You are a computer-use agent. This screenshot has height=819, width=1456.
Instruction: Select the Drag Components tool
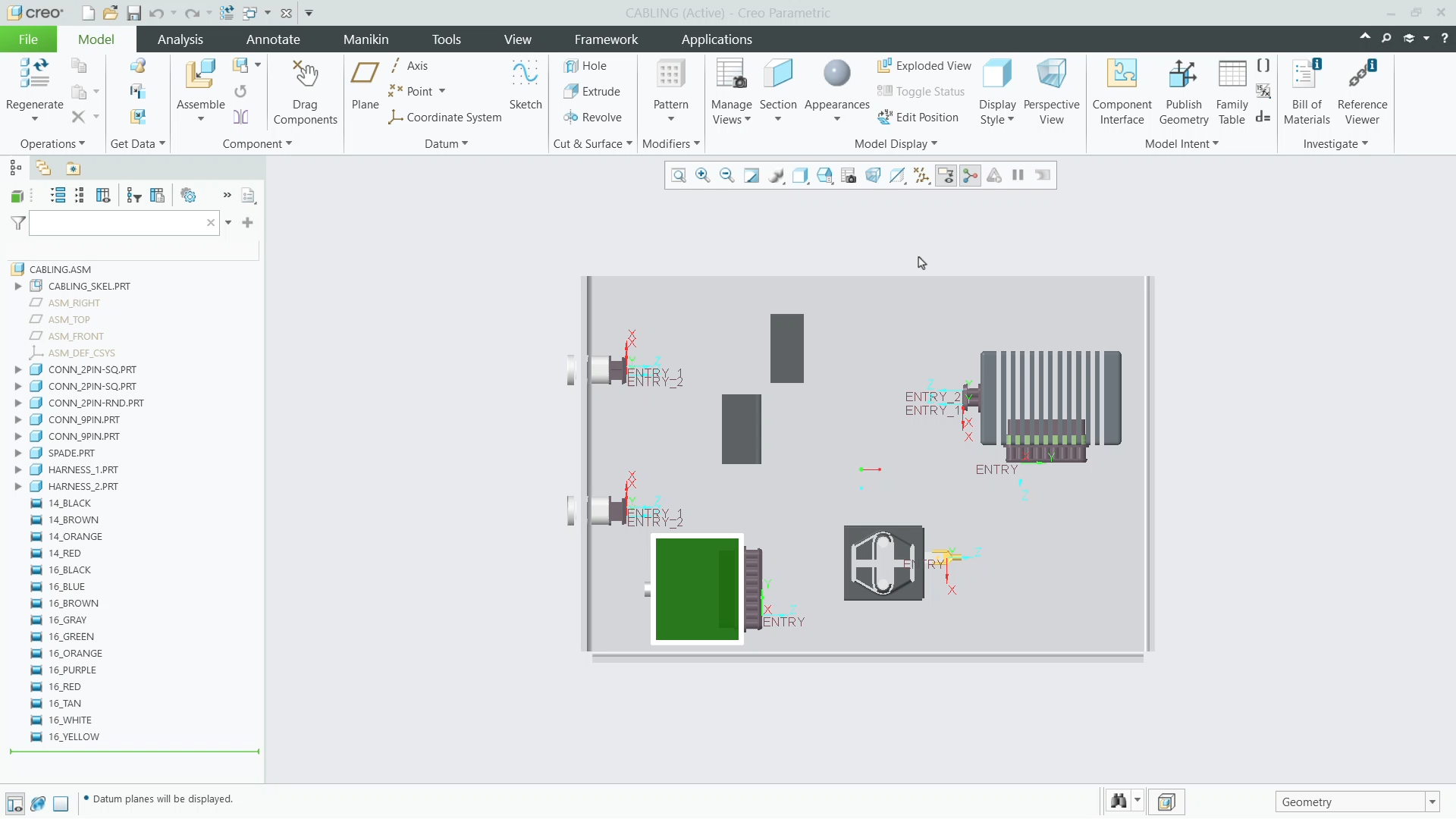pyautogui.click(x=305, y=91)
